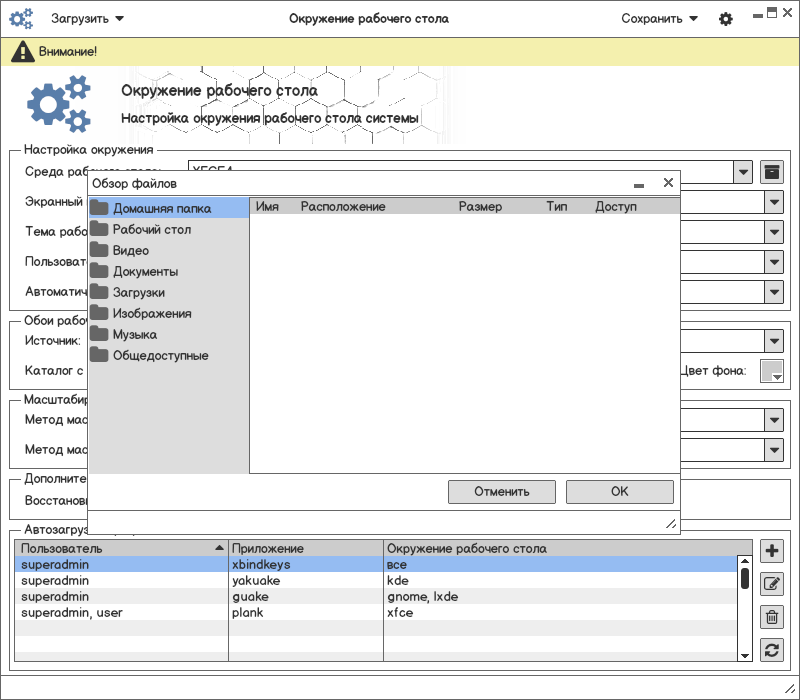This screenshot has width=800, height=700.
Task: Select the Видео folder in sidebar
Action: tap(130, 251)
